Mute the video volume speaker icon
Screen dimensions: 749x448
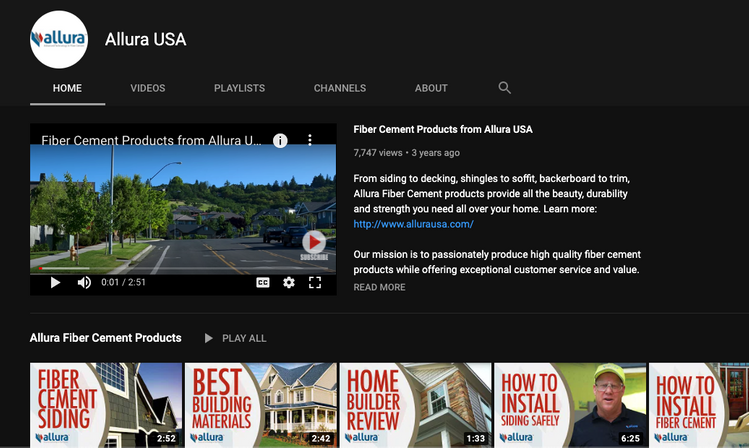[84, 283]
